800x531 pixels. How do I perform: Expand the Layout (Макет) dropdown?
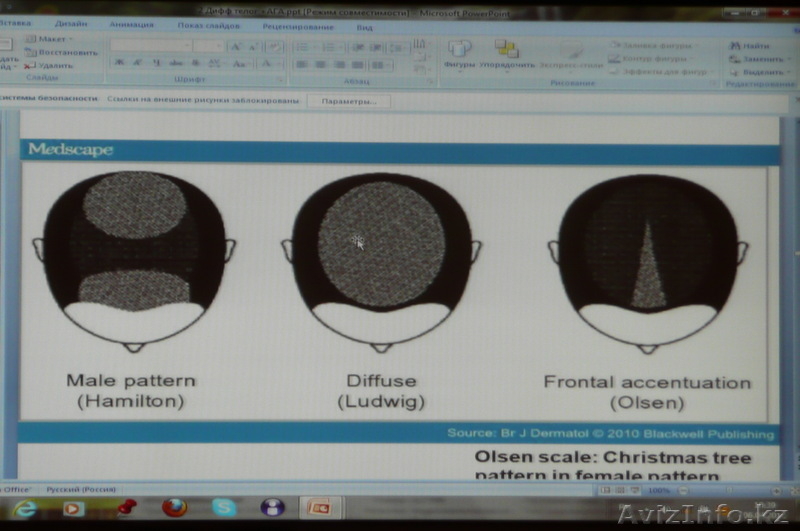tap(52, 39)
